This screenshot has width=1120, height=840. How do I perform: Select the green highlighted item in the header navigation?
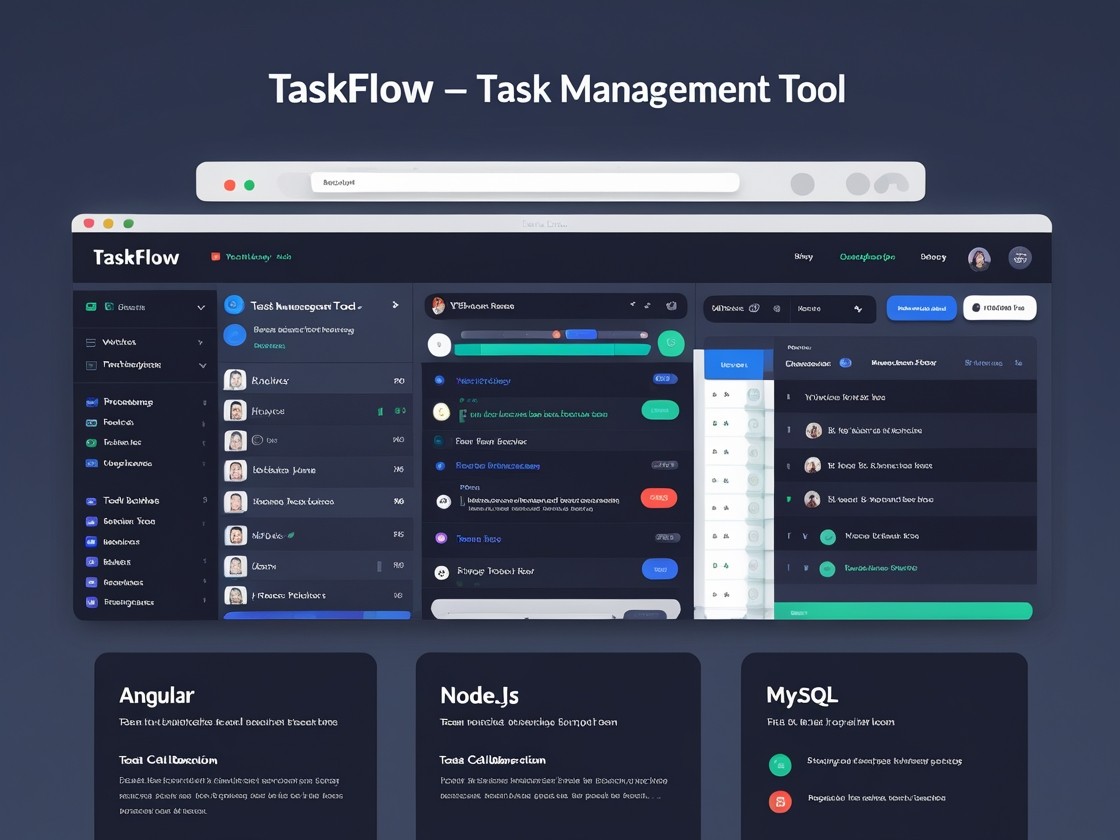pos(867,257)
